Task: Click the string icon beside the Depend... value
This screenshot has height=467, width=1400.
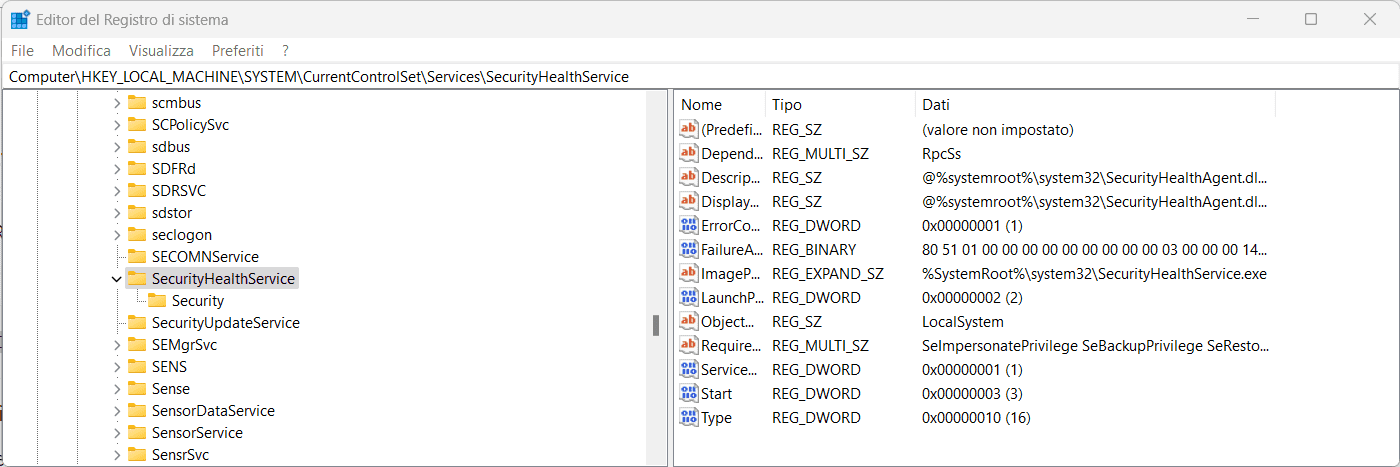Action: pyautogui.click(x=688, y=154)
